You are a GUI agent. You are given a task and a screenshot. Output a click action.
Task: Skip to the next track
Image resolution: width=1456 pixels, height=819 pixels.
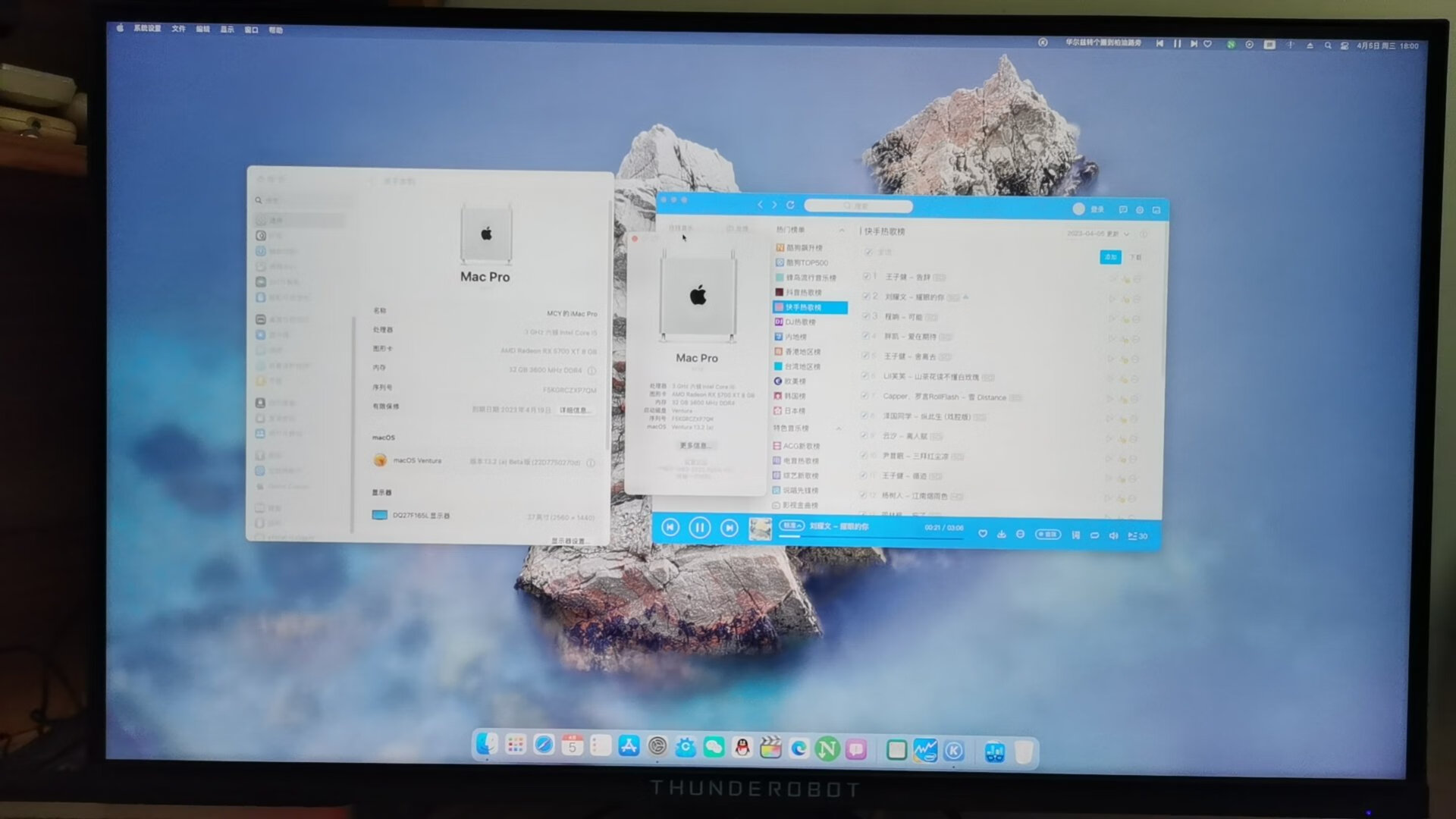(729, 528)
